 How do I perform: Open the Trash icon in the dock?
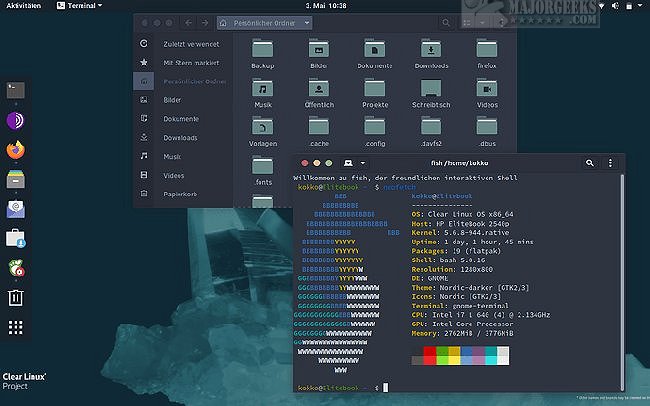(16, 297)
